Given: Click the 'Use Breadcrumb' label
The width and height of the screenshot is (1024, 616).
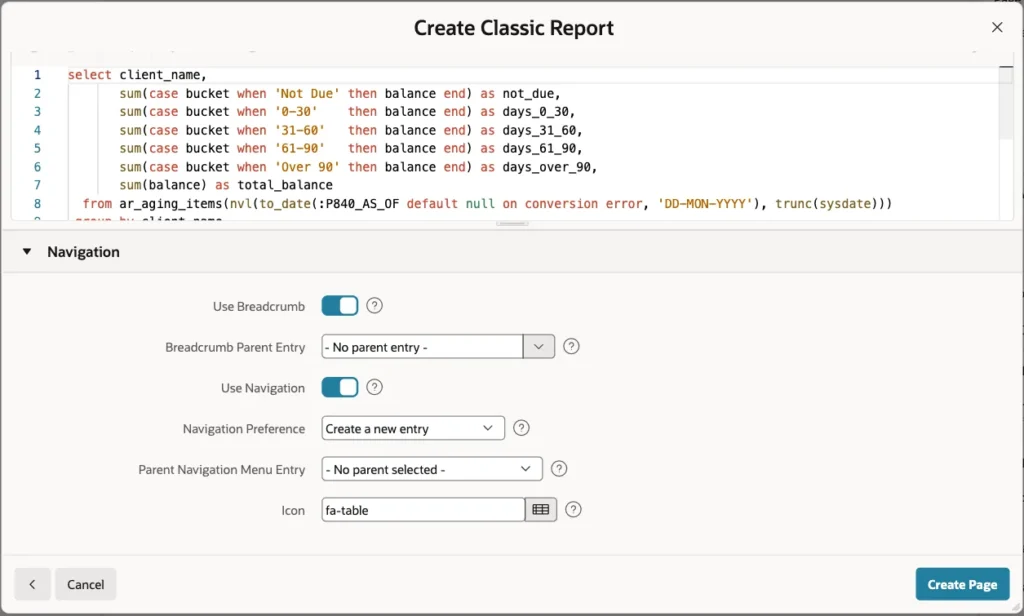Looking at the screenshot, I should click(259, 306).
